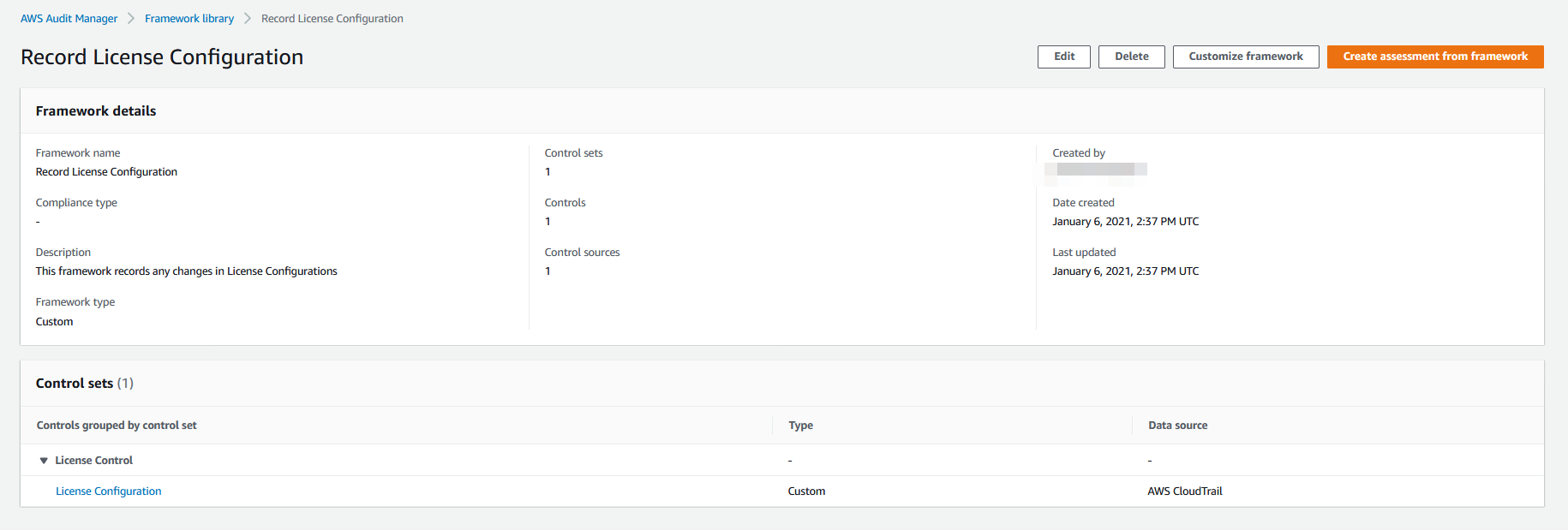Click Customize framework button
1568x530 pixels.
coord(1246,57)
